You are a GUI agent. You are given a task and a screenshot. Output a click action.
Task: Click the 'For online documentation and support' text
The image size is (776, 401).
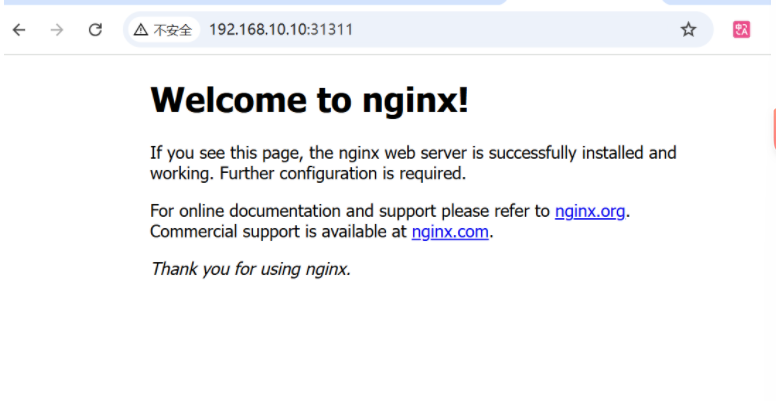293,211
